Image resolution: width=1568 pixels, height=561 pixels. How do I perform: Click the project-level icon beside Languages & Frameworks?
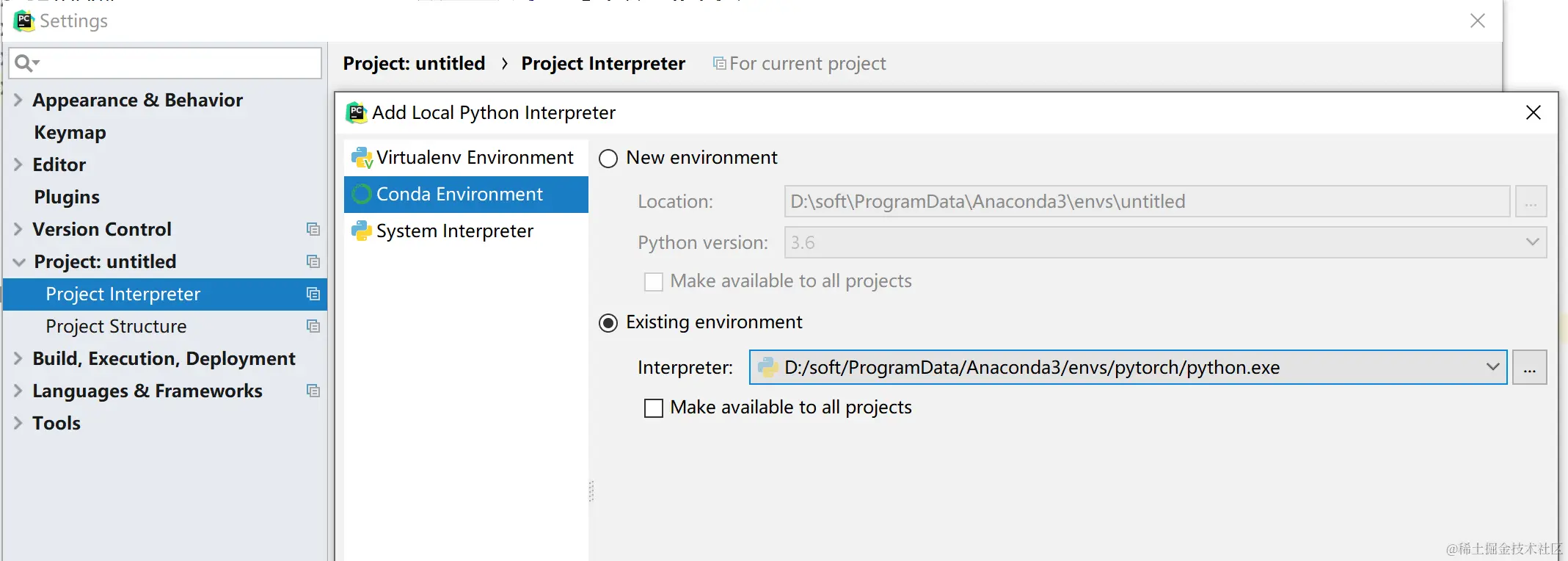pos(313,391)
